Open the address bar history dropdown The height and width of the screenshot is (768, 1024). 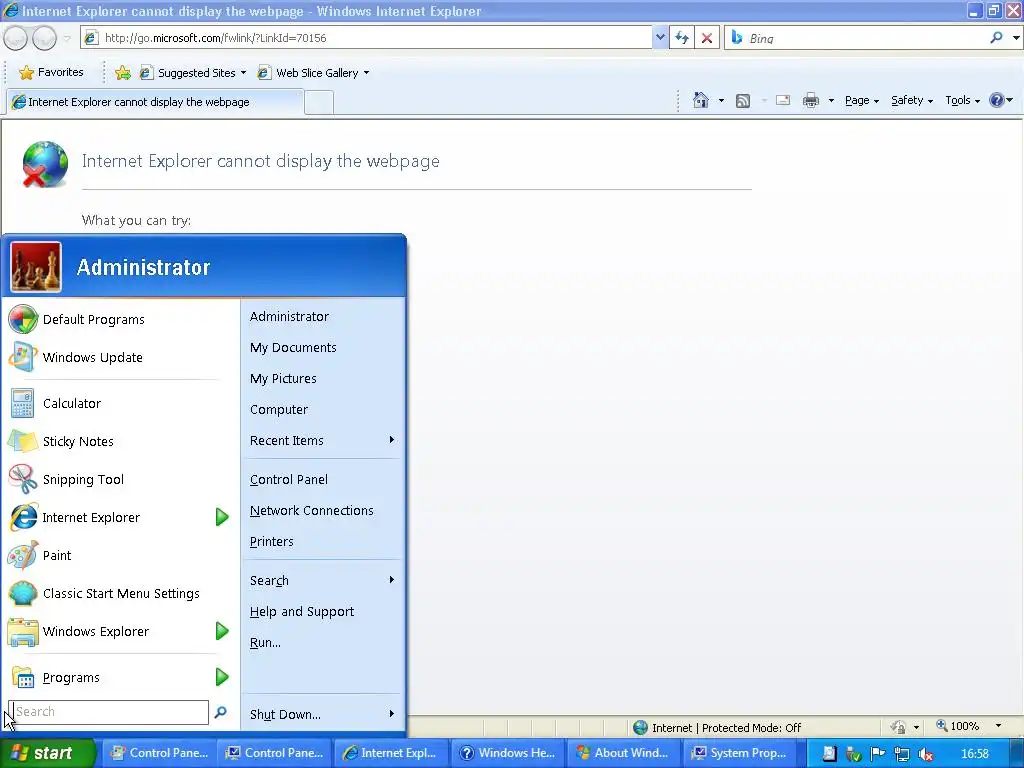coord(660,38)
